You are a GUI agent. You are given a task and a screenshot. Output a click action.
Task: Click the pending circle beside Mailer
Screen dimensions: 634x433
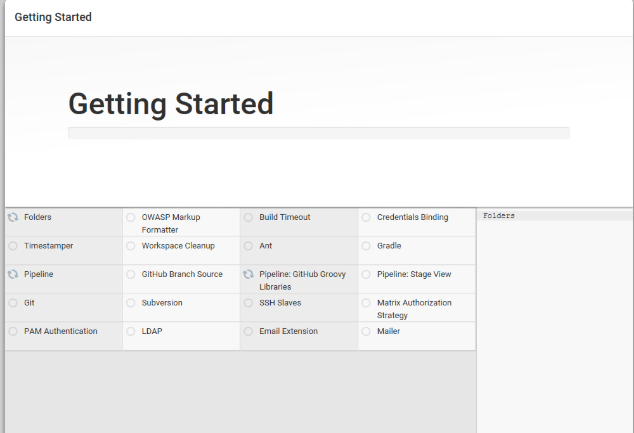point(366,332)
